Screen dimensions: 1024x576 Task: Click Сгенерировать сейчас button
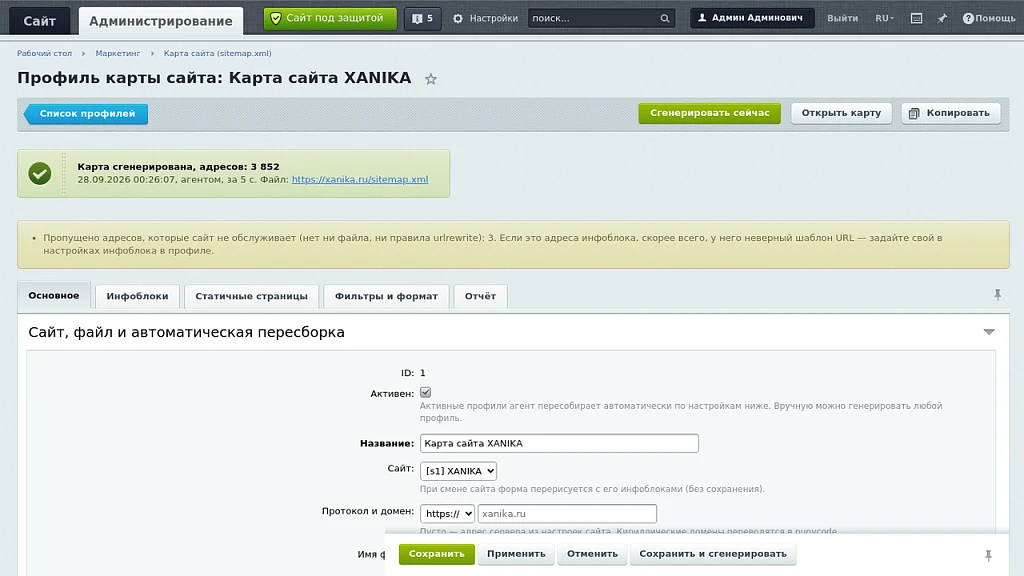[x=710, y=113]
